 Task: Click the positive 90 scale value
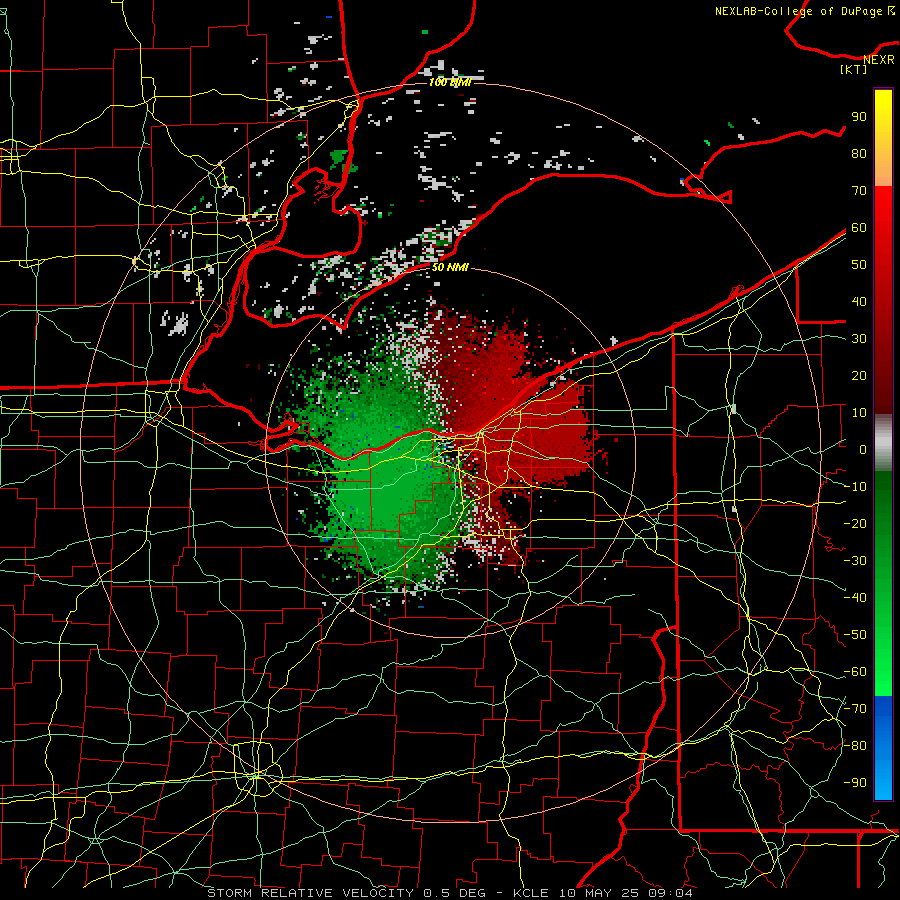click(x=859, y=117)
